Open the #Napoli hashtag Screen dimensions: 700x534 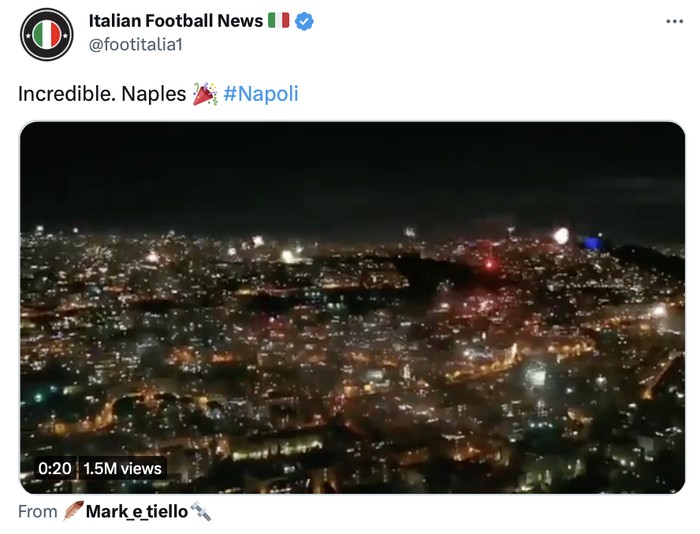pyautogui.click(x=261, y=94)
